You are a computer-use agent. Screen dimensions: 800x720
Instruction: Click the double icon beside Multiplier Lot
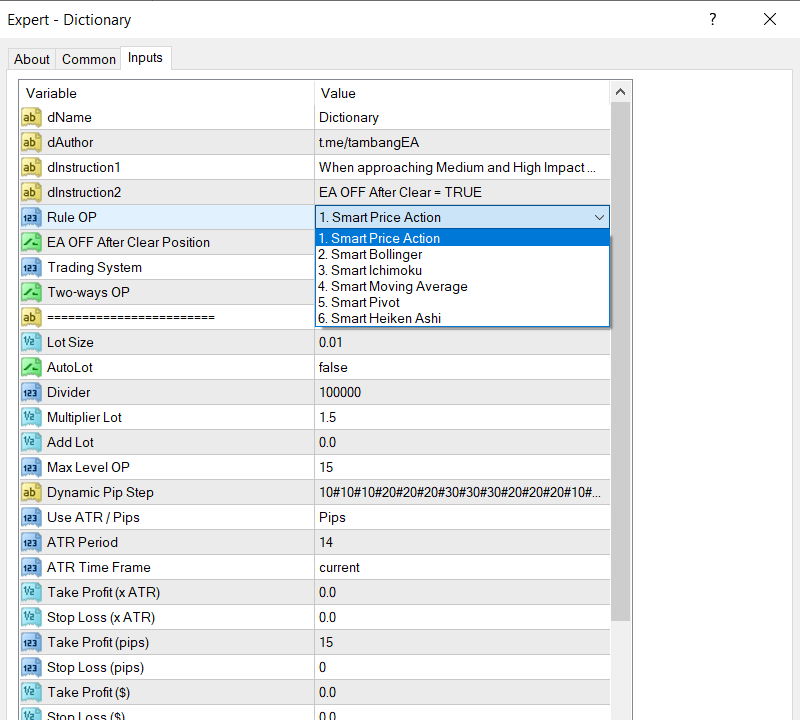coord(31,417)
